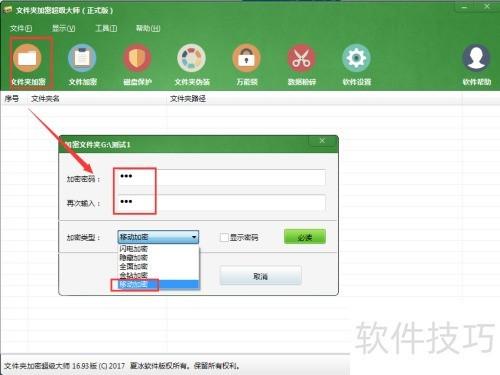Minimize the main application window
Viewport: 500px width, 375px height.
tap(465, 7)
